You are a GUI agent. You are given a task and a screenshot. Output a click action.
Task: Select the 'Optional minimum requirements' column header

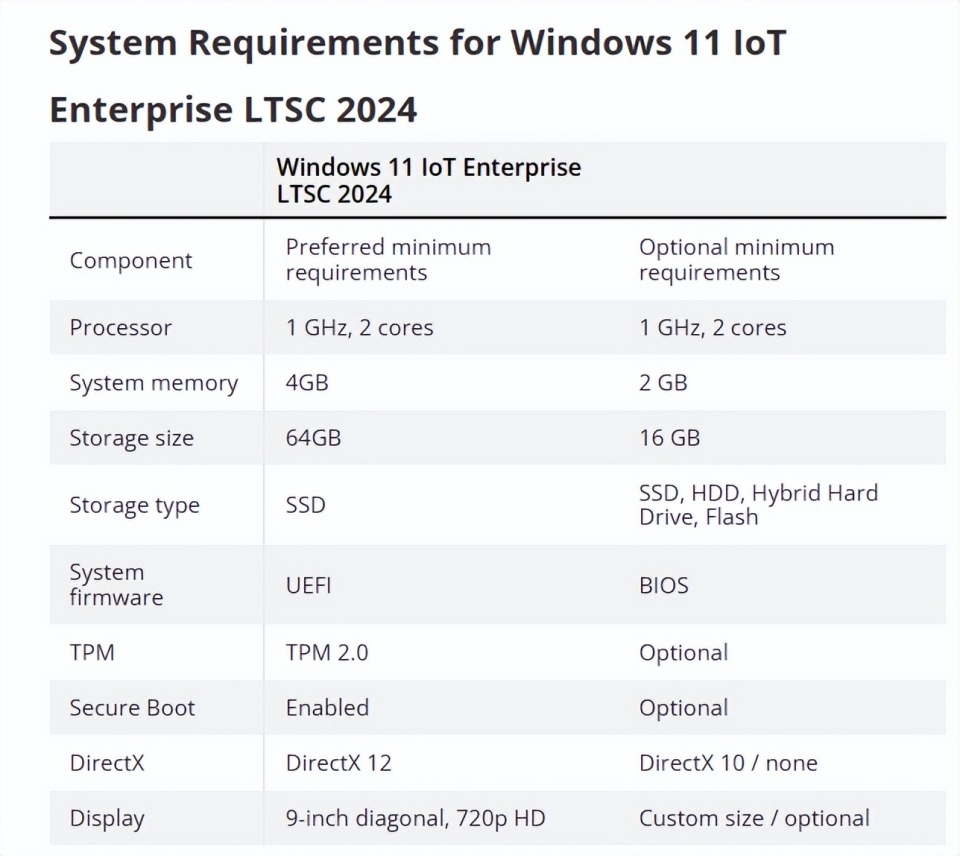pos(736,259)
